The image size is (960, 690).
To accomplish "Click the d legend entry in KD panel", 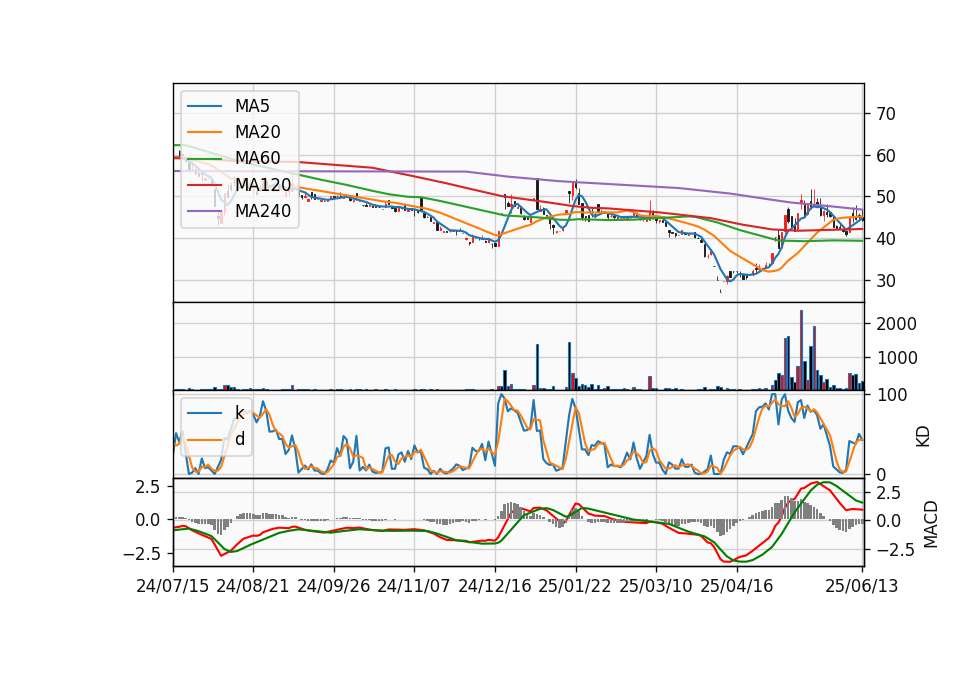I will (x=240, y=438).
